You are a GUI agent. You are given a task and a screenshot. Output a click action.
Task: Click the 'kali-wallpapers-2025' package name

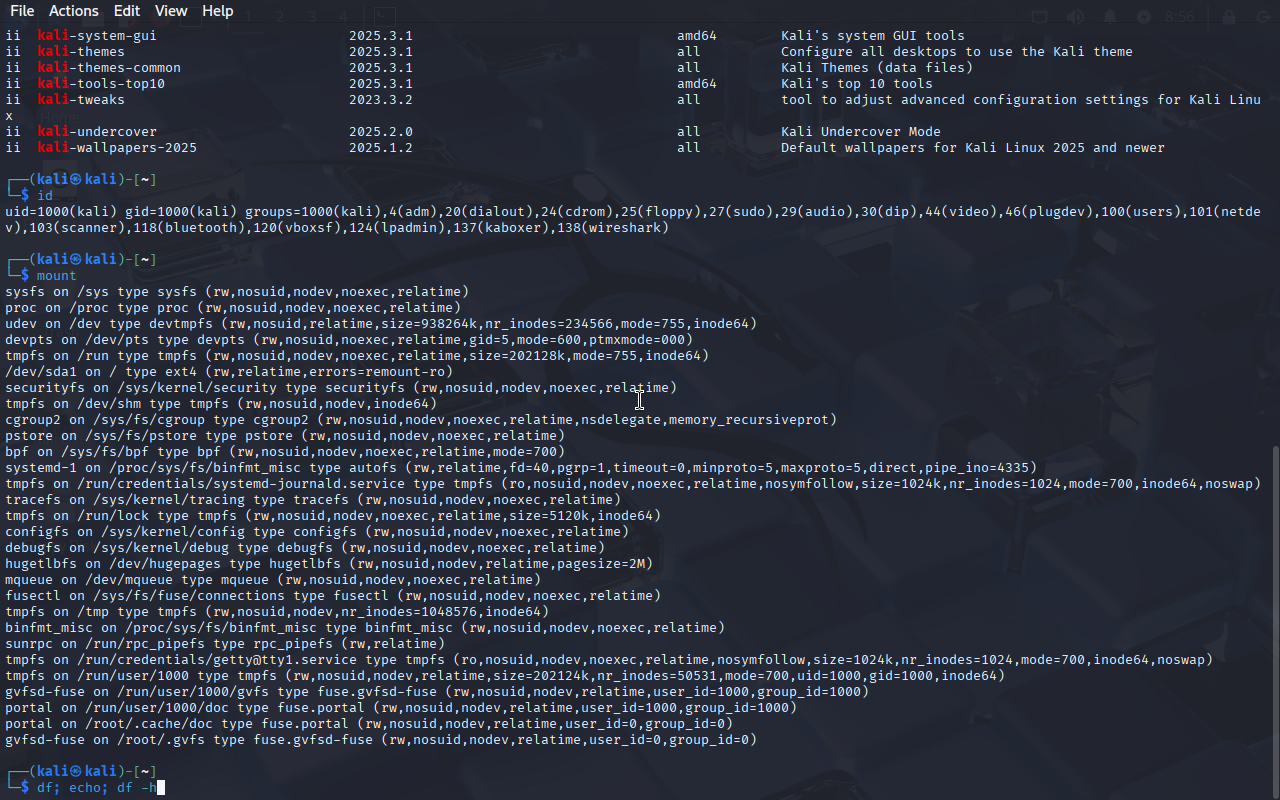coord(117,148)
